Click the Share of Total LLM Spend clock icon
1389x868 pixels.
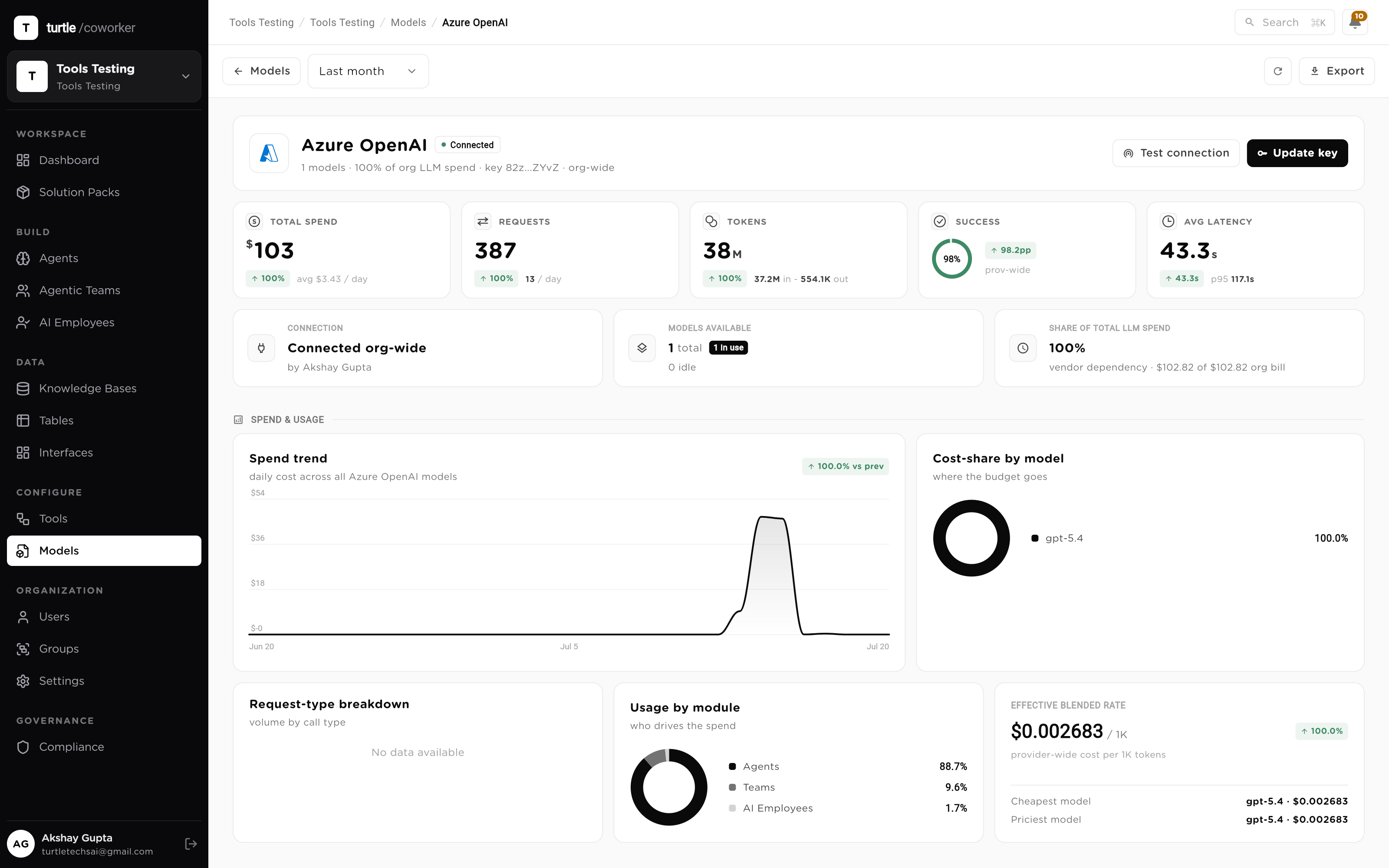point(1023,348)
